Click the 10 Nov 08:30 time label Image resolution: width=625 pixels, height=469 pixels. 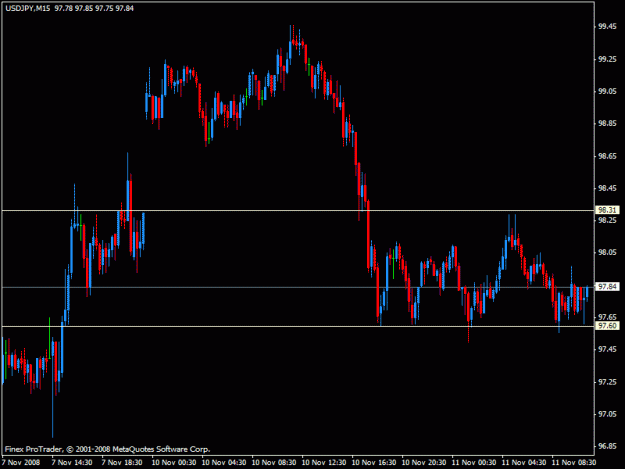pos(274,462)
